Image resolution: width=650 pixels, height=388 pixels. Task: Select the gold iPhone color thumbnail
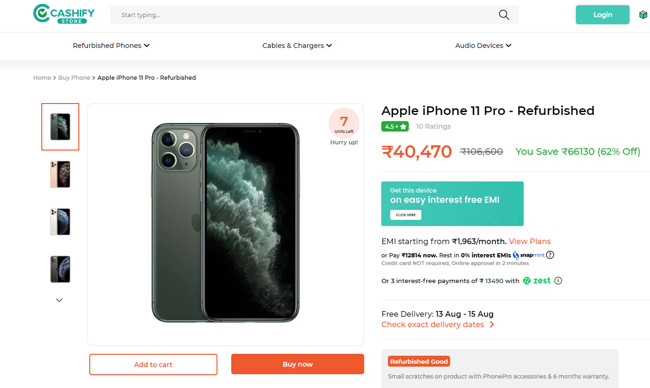(x=60, y=174)
